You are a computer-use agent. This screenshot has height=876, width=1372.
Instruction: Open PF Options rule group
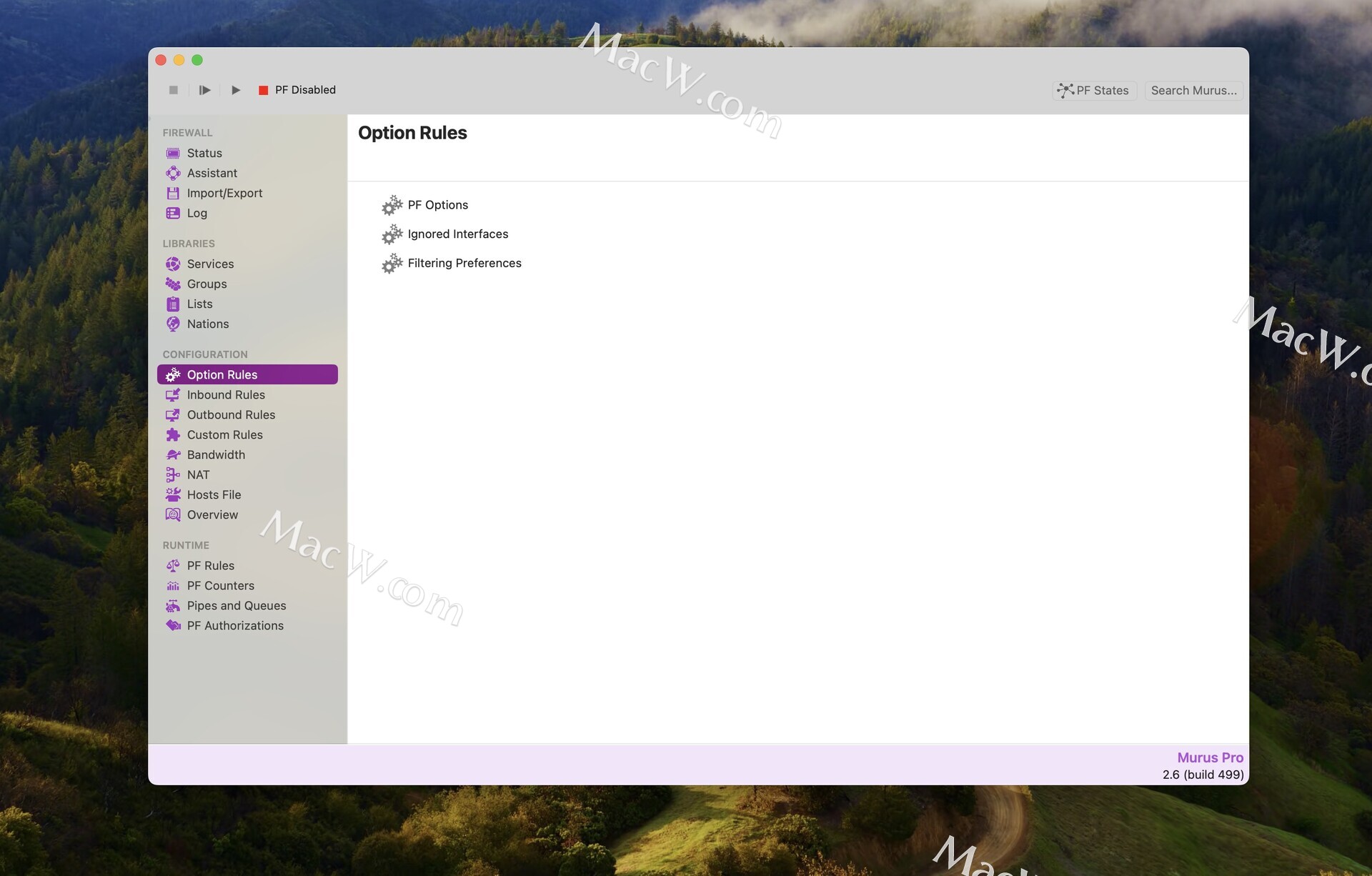pos(437,205)
